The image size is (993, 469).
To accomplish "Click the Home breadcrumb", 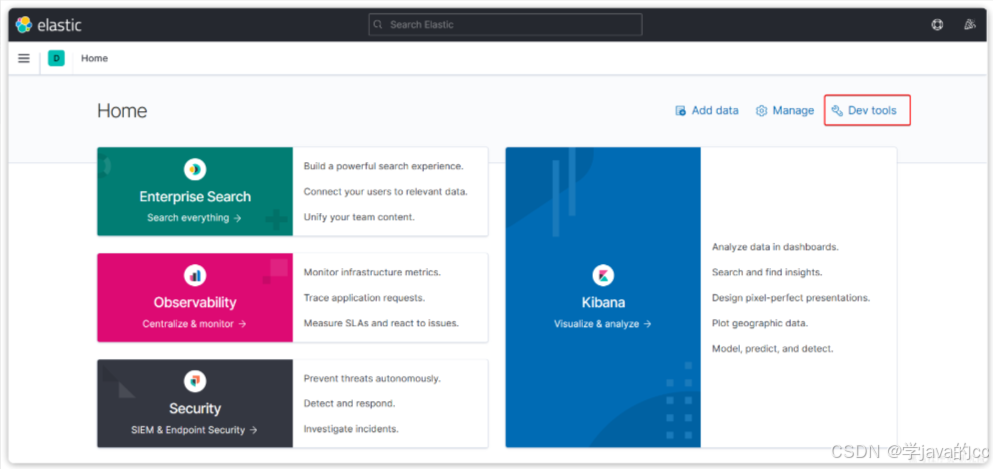I will click(x=94, y=58).
